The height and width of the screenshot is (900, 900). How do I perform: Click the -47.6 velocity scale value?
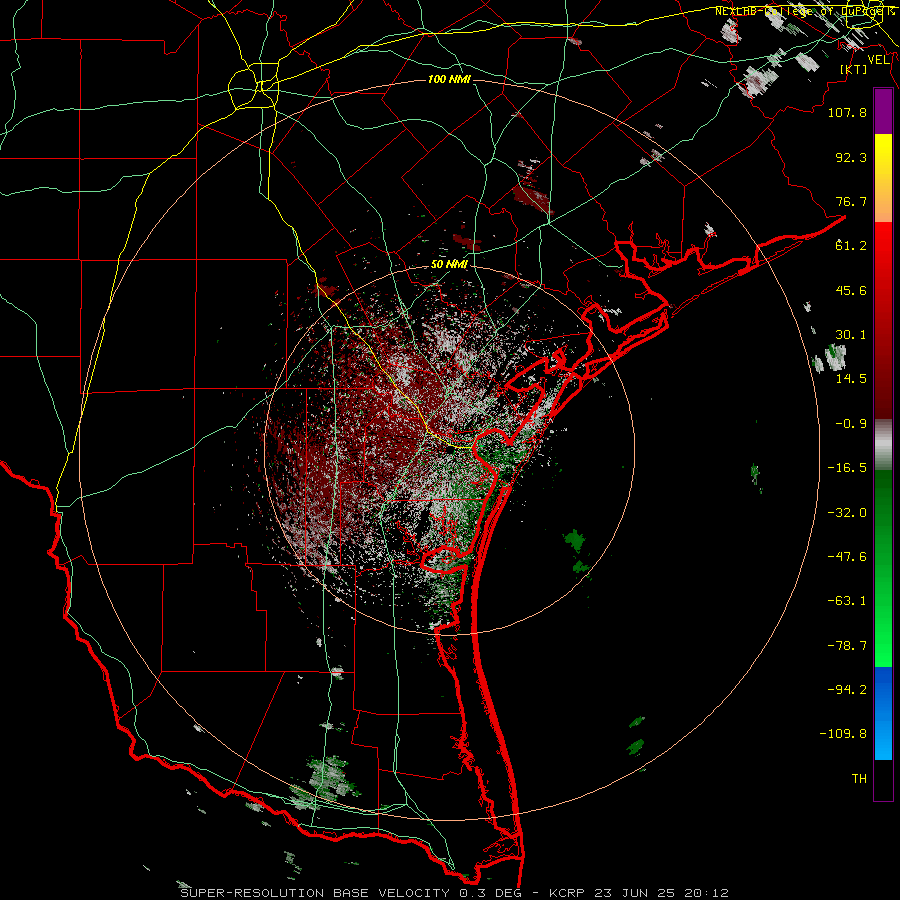[847, 557]
